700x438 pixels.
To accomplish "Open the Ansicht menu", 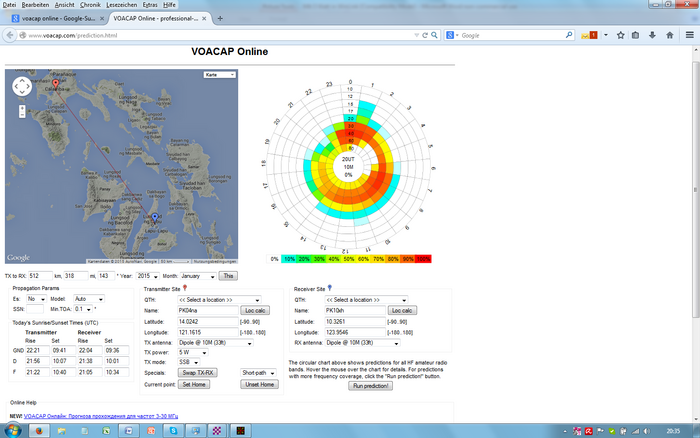I will (x=64, y=5).
